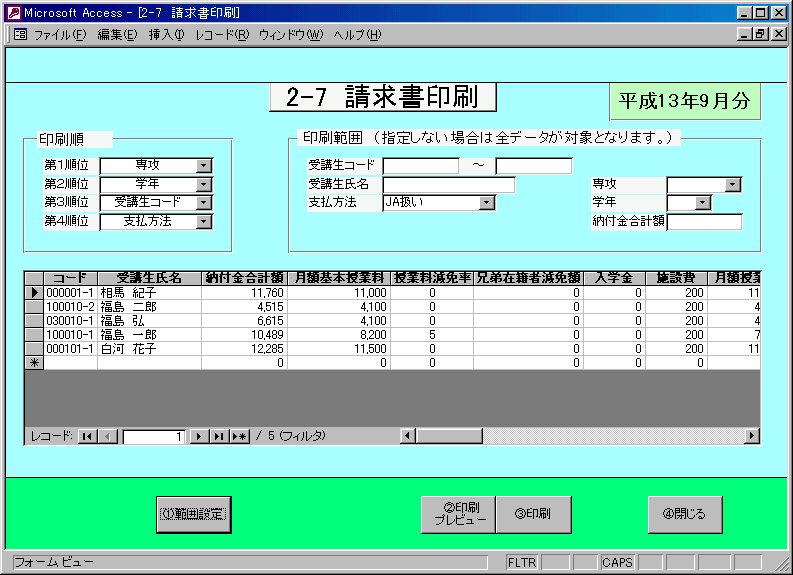Click the 受講生コード start input field
The image size is (793, 575).
click(421, 166)
